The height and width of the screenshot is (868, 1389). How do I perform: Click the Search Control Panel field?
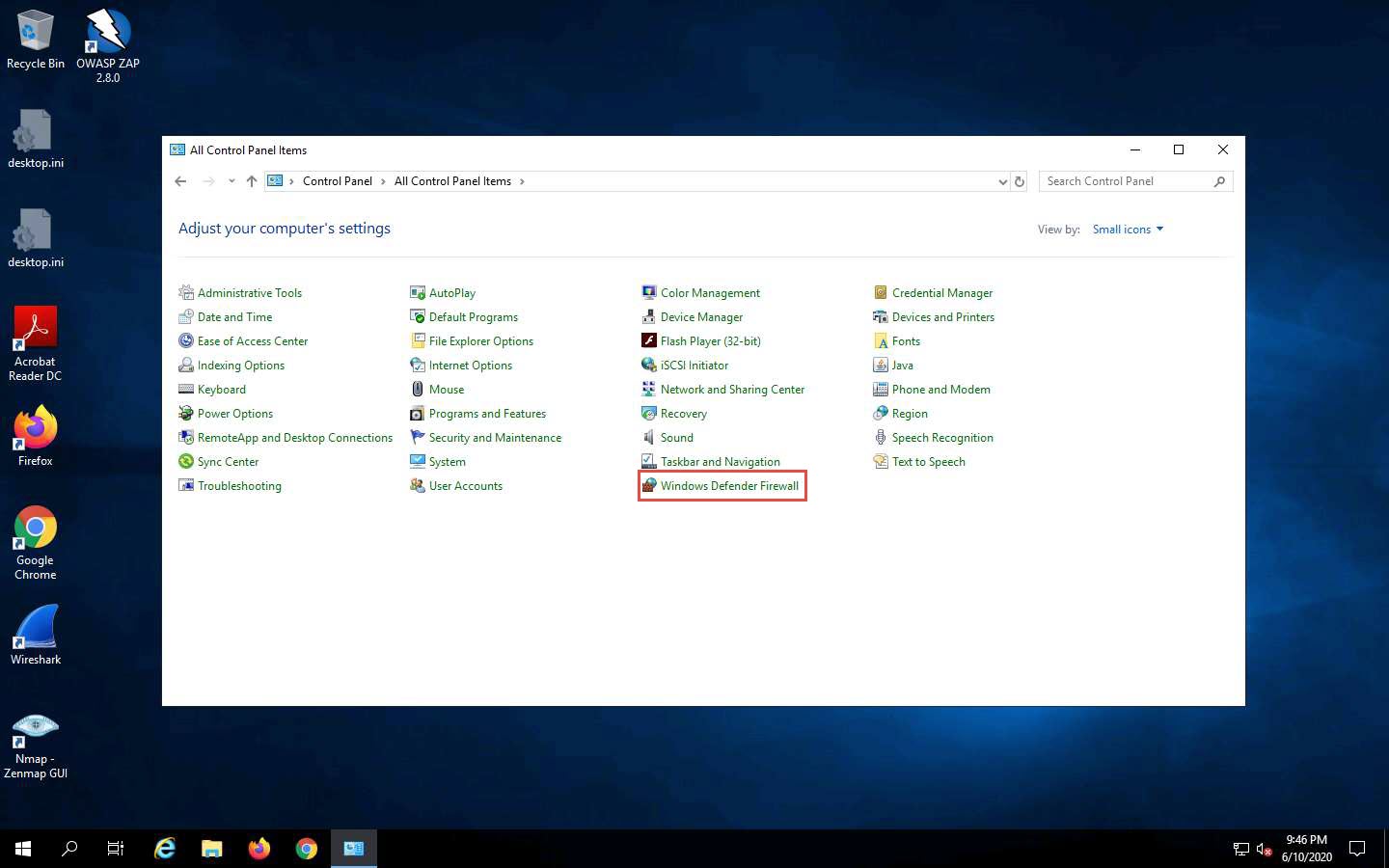[1135, 181]
